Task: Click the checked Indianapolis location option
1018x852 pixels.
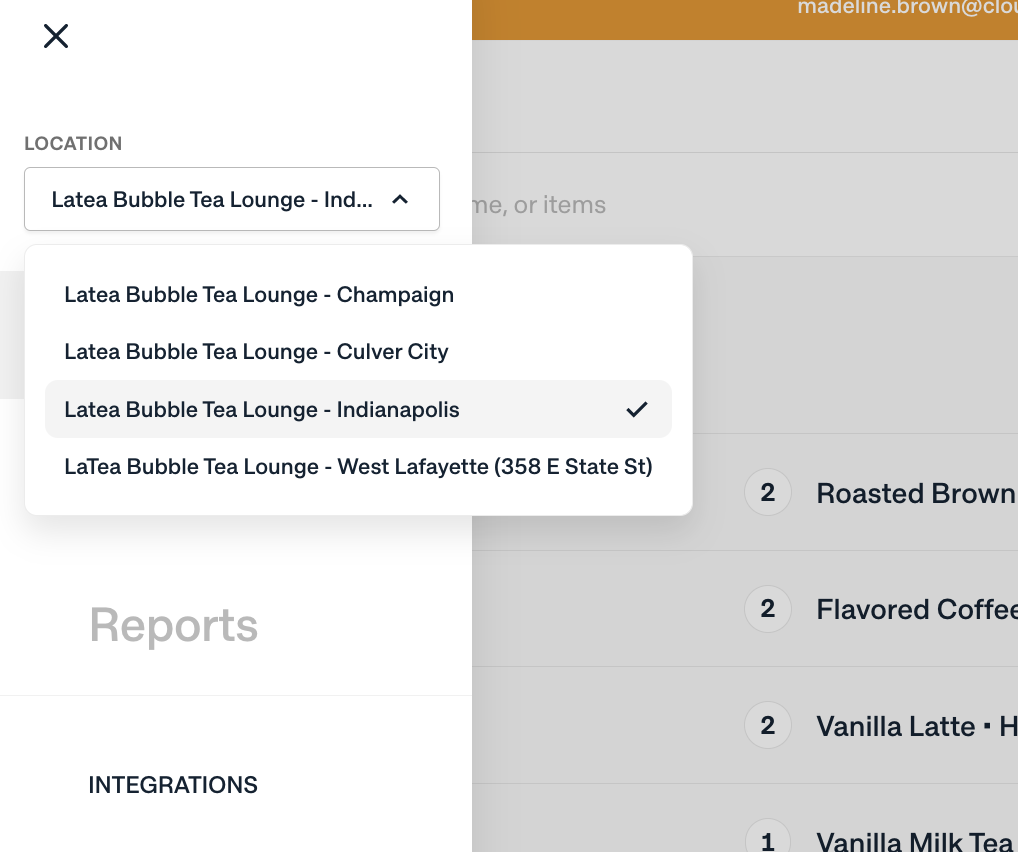Action: click(262, 409)
